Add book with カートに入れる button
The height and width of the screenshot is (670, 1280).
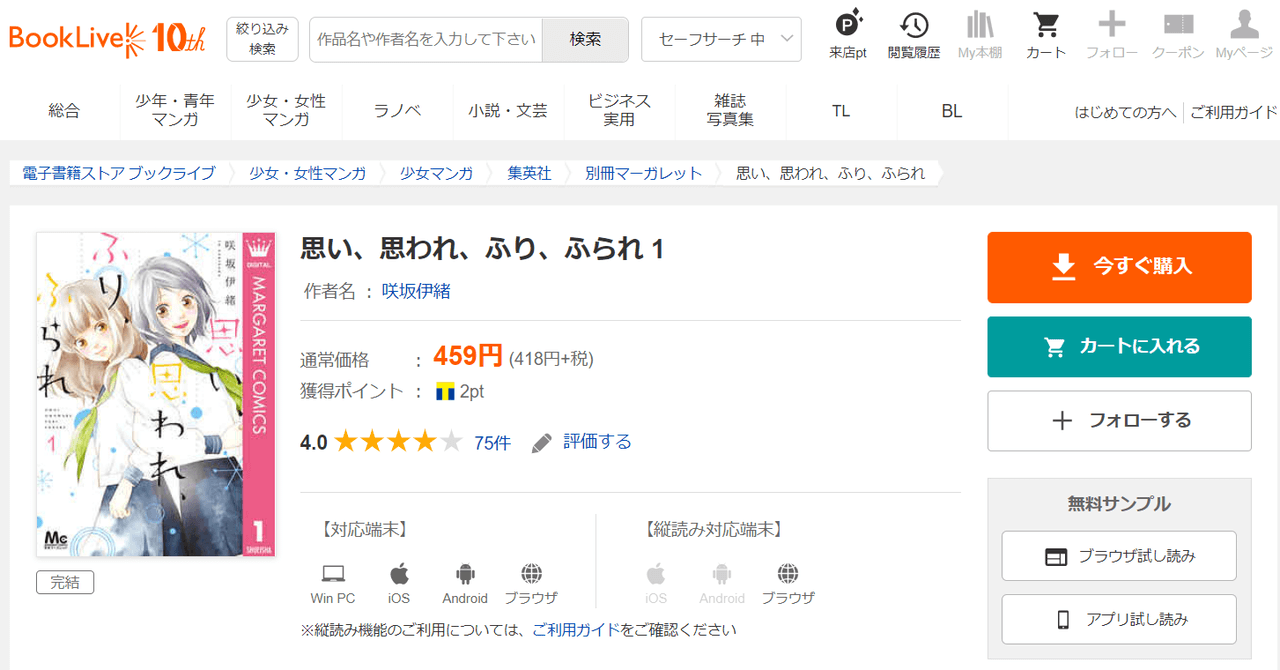pyautogui.click(x=1119, y=347)
